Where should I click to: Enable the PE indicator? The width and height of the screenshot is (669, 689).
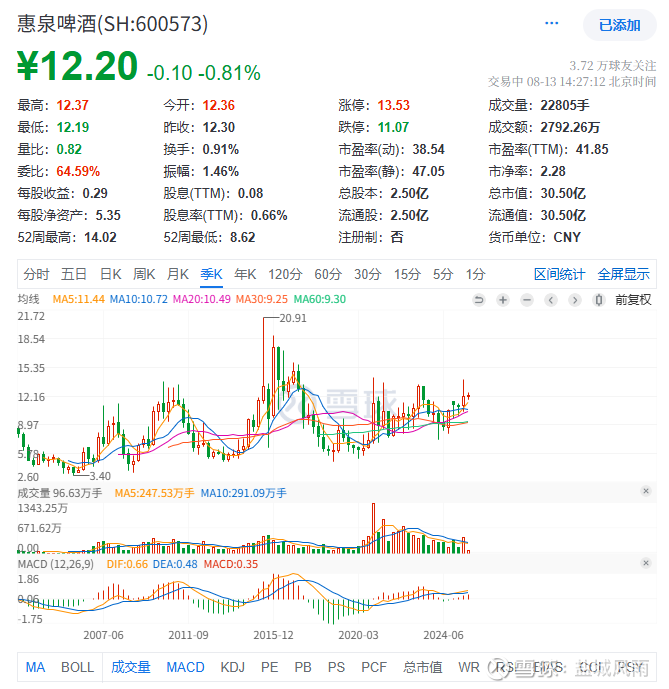269,667
